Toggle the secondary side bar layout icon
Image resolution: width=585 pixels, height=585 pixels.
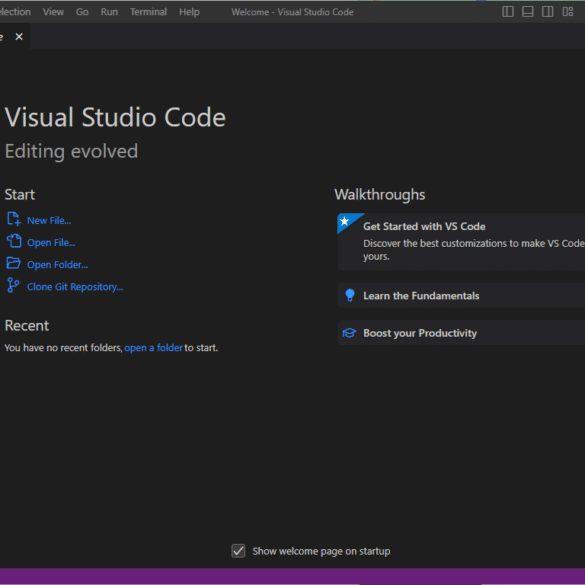pos(547,12)
